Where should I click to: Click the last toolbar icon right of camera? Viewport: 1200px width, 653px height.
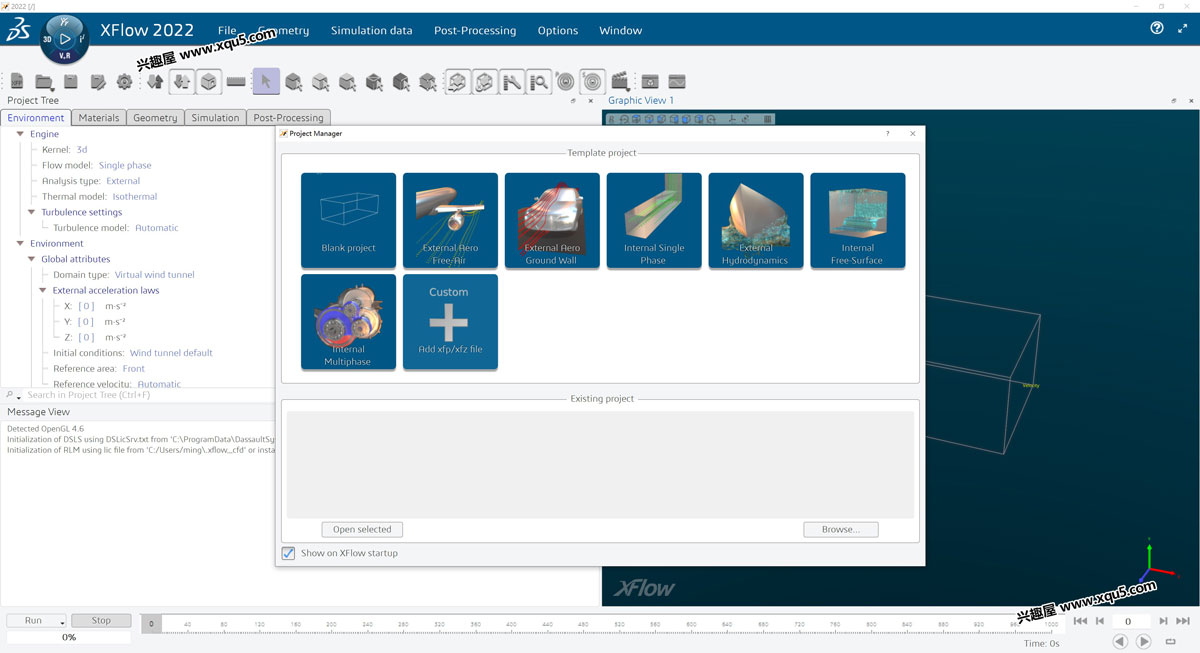coord(677,82)
